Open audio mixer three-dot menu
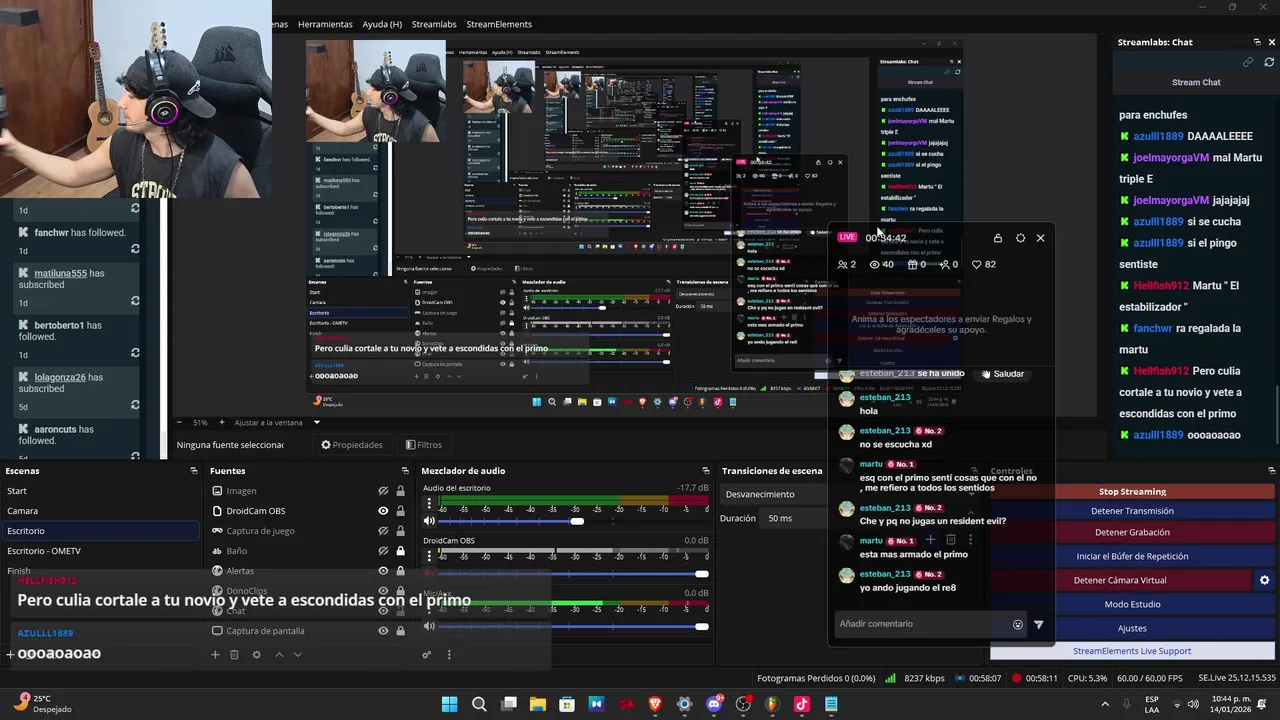 point(449,655)
